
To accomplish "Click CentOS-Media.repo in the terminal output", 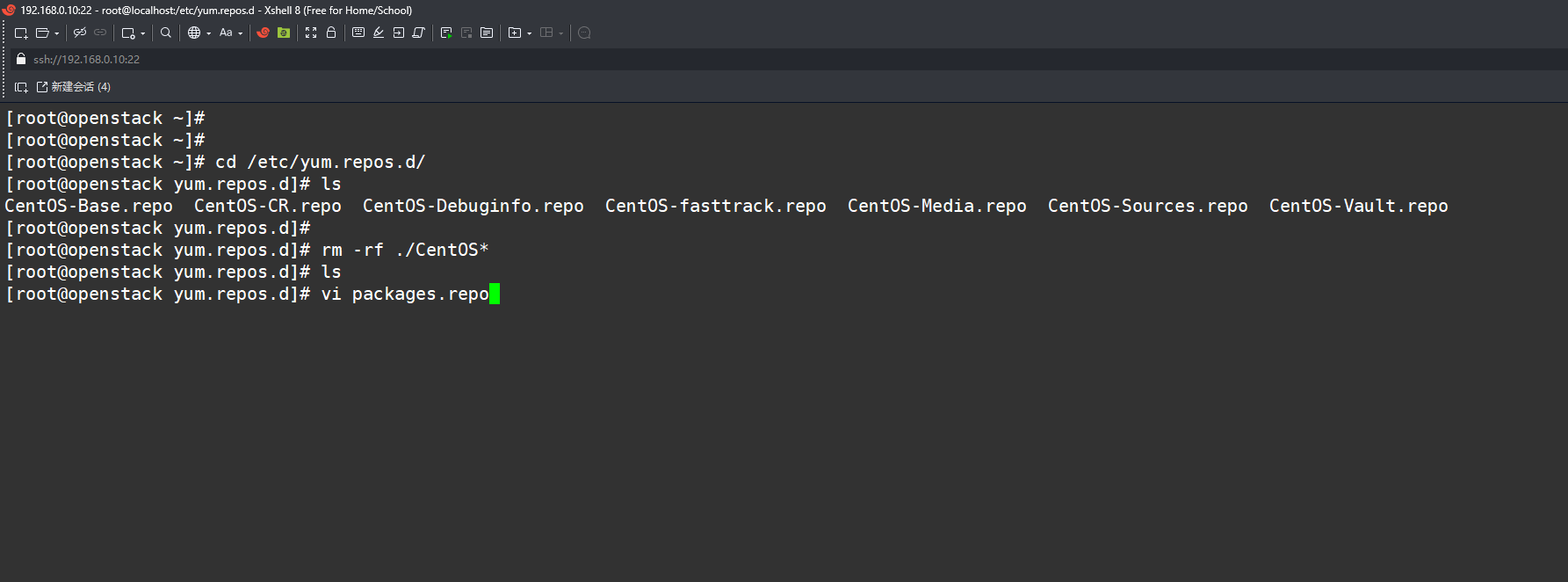I will (937, 206).
